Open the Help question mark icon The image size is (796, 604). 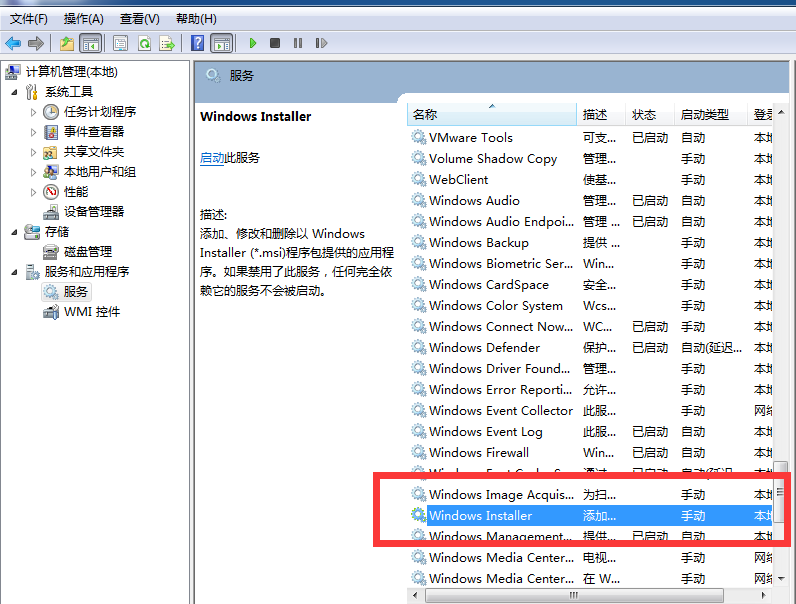[197, 44]
